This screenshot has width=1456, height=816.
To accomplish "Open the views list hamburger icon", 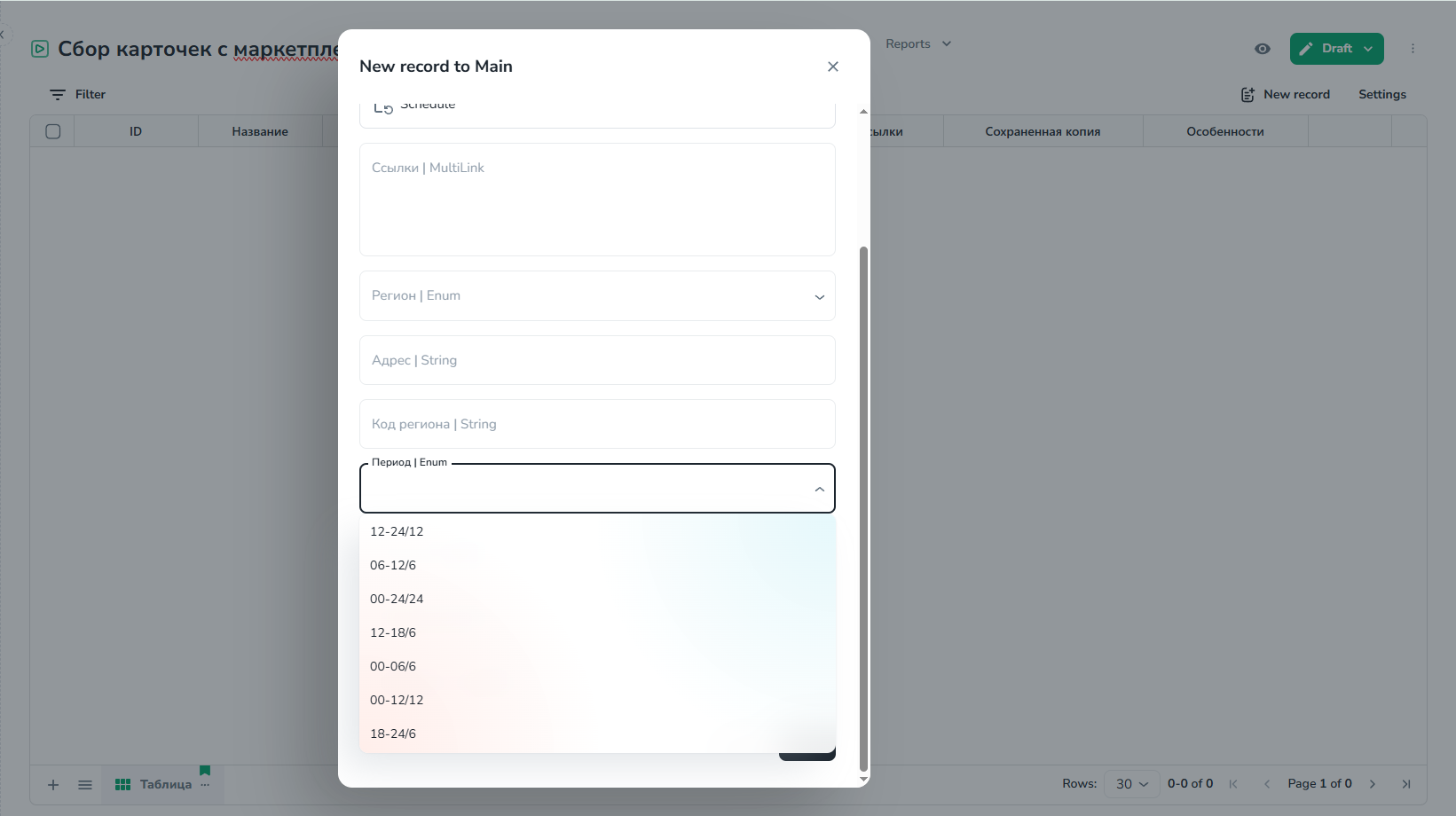I will coord(85,785).
